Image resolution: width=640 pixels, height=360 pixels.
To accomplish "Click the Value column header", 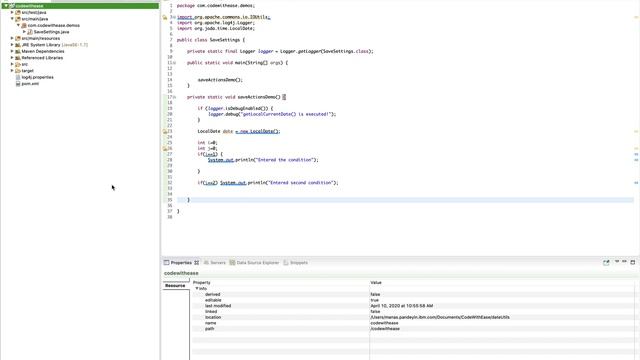I will pyautogui.click(x=376, y=282).
